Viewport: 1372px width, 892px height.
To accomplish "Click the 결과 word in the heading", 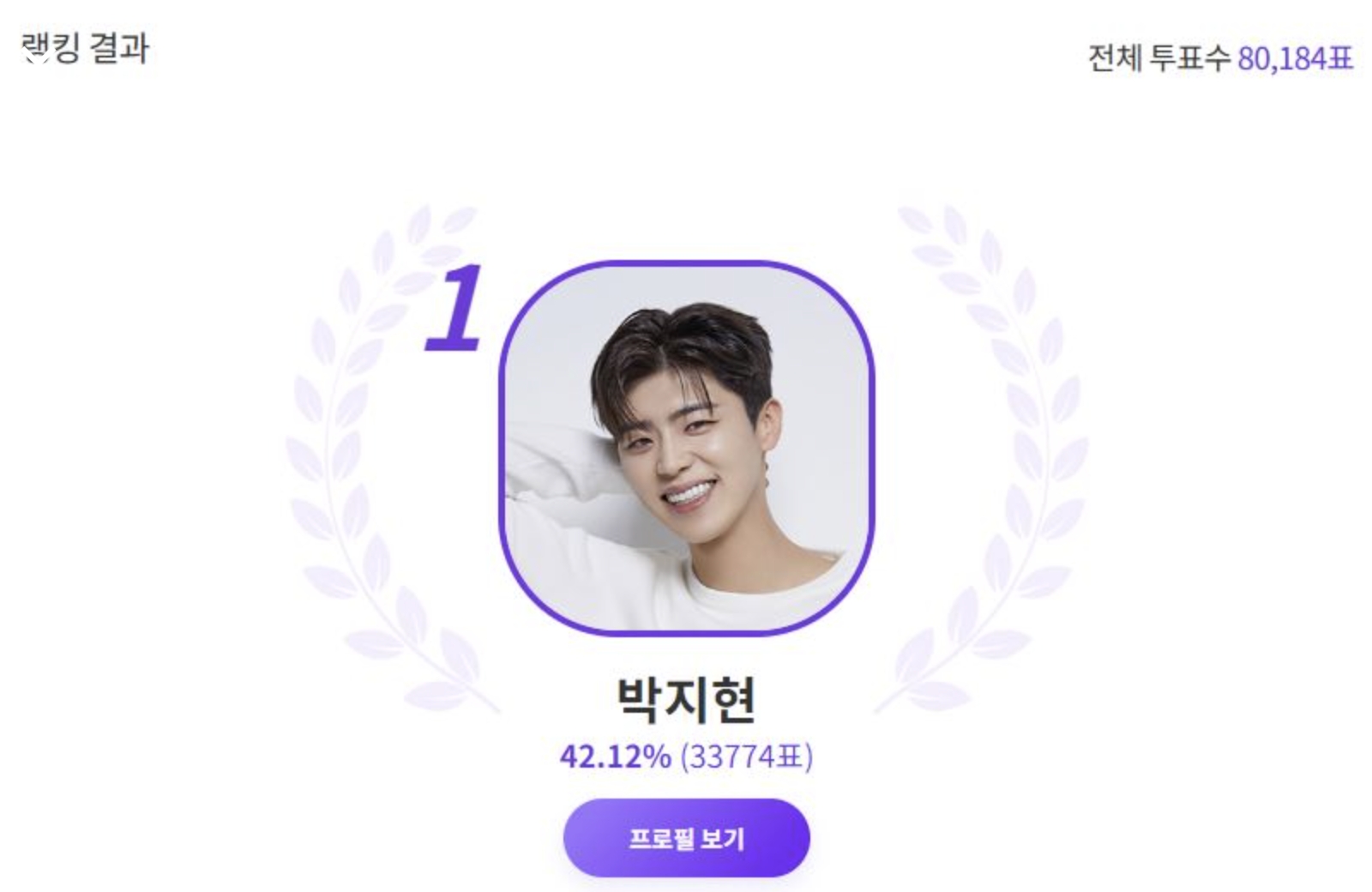I will tap(119, 48).
